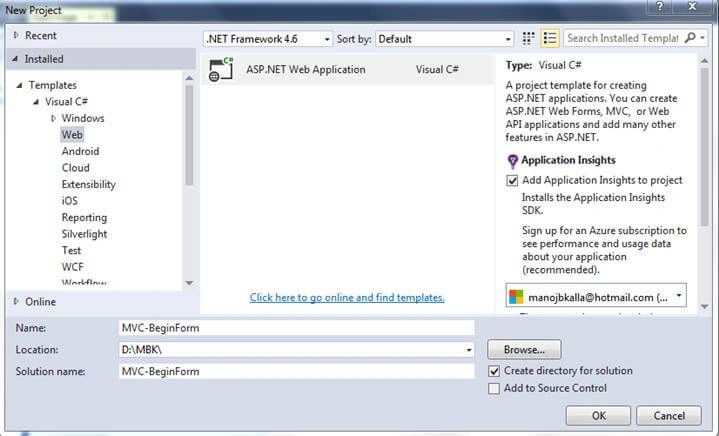The width and height of the screenshot is (719, 436).
Task: Cancel the New Project dialog
Action: [669, 416]
